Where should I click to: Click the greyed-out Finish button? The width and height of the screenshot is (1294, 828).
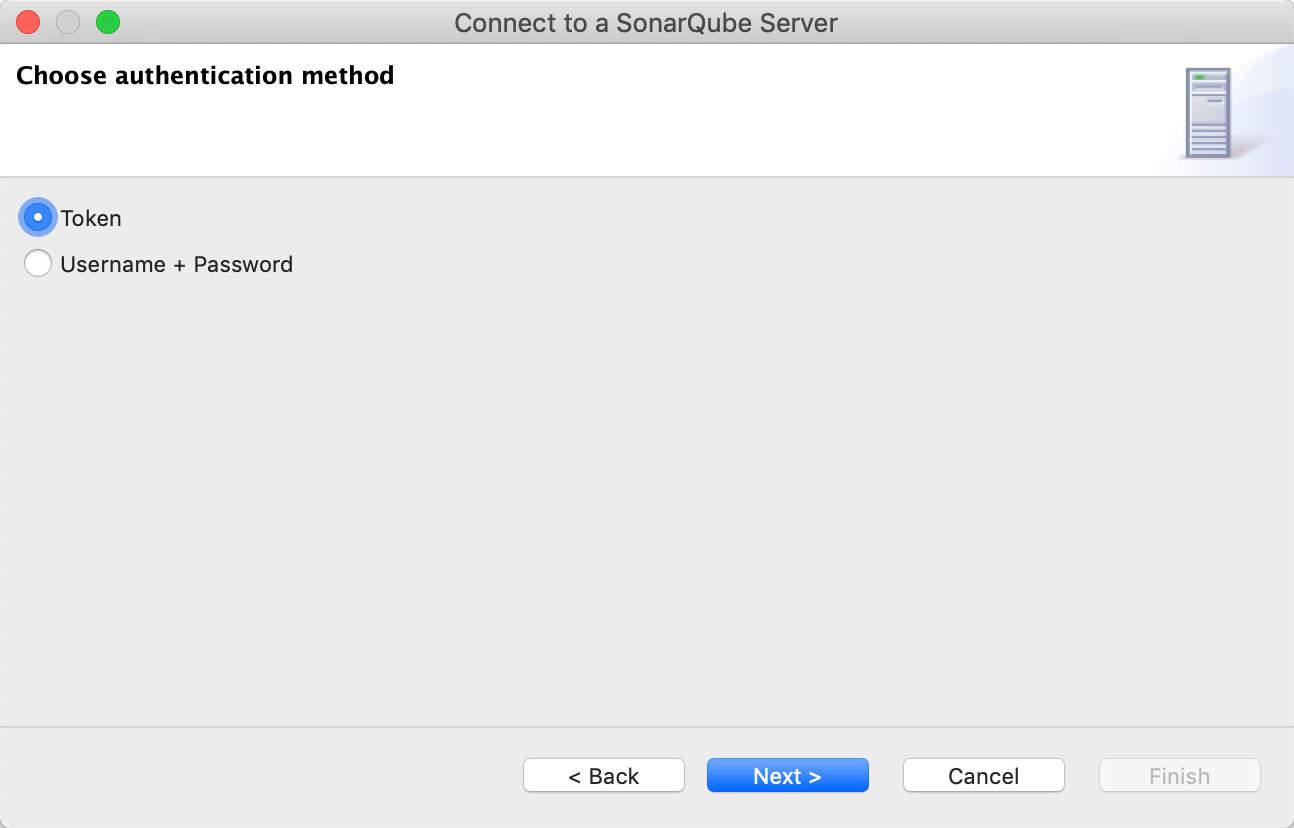click(1179, 776)
